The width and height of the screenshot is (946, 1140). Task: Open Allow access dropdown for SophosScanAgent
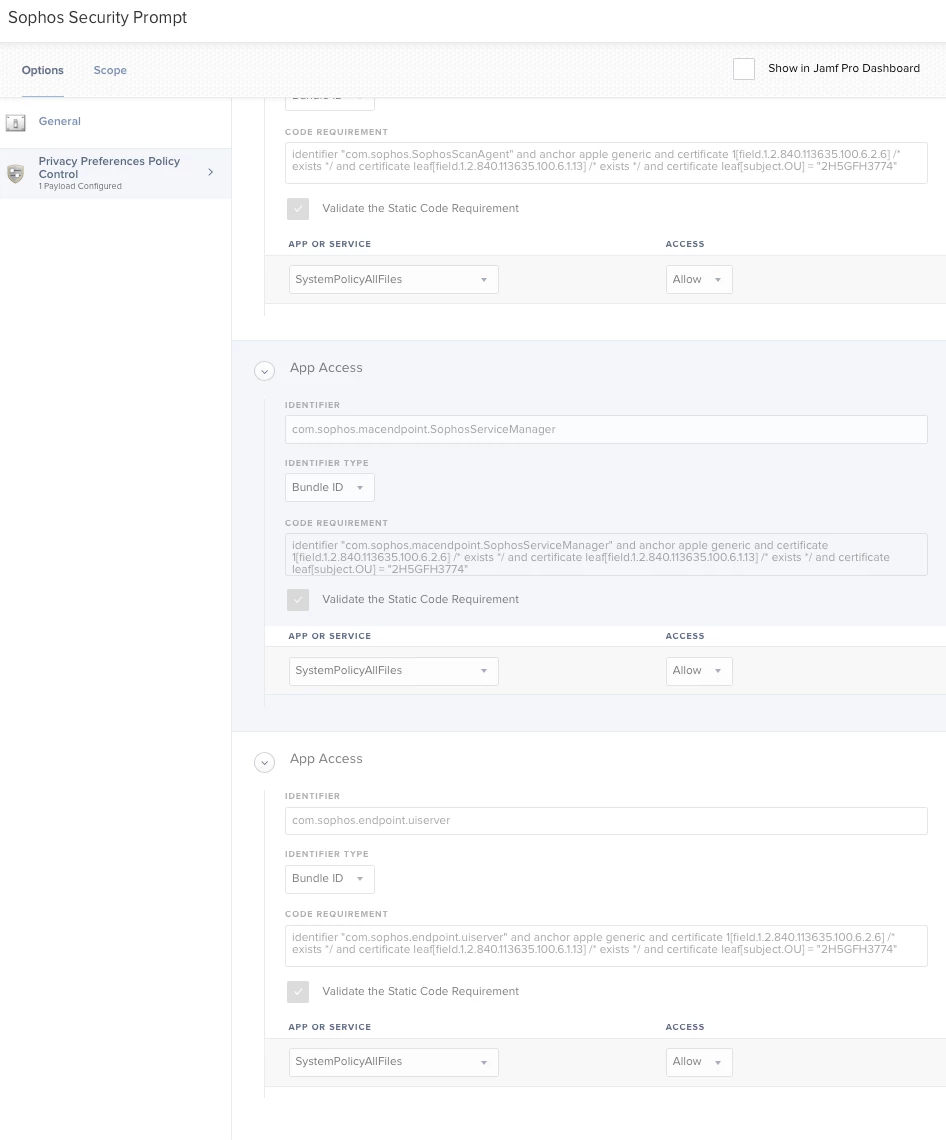[x=699, y=279]
